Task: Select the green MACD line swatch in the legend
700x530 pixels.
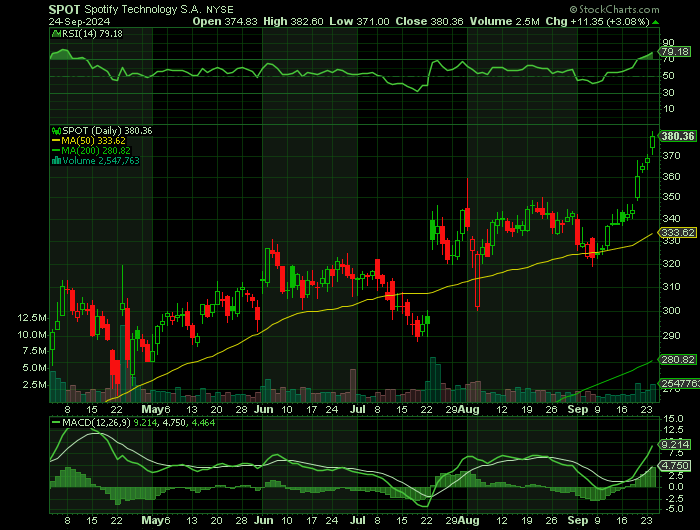Action: tap(56, 422)
